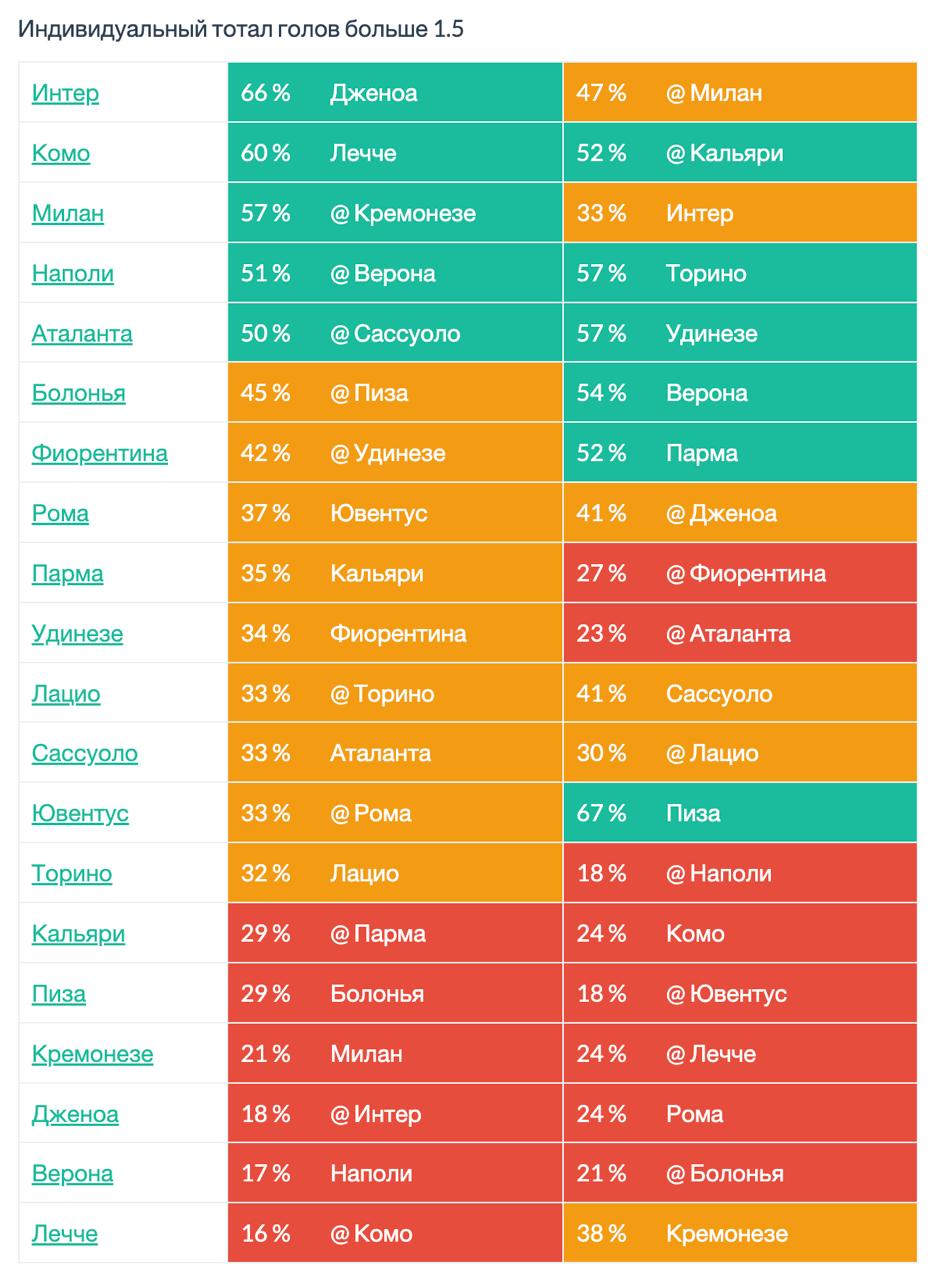Open the Аталанта team link

point(82,333)
